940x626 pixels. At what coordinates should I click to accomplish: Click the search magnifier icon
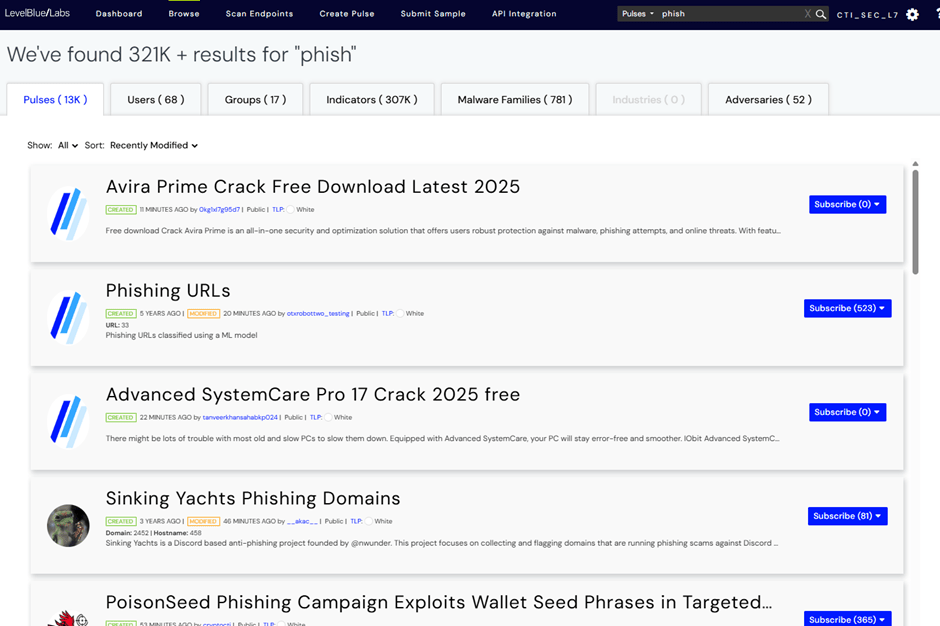tap(821, 15)
